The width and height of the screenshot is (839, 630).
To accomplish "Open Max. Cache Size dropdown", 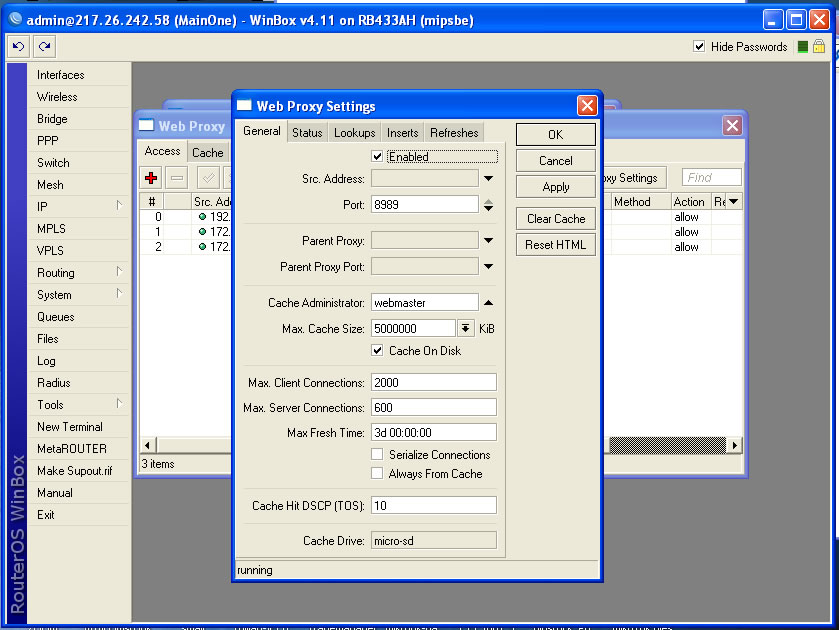I will [x=466, y=328].
